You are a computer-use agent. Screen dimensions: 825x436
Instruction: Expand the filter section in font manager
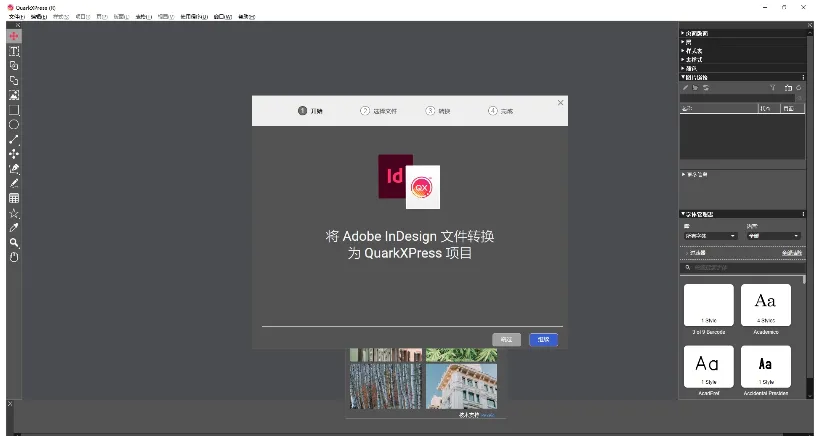click(687, 253)
